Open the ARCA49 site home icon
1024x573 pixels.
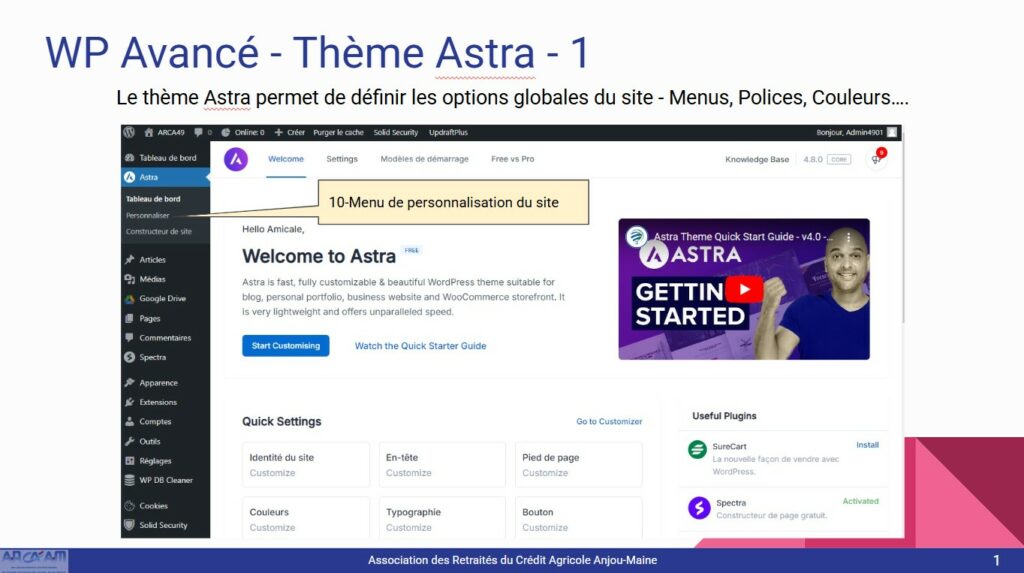click(x=149, y=132)
